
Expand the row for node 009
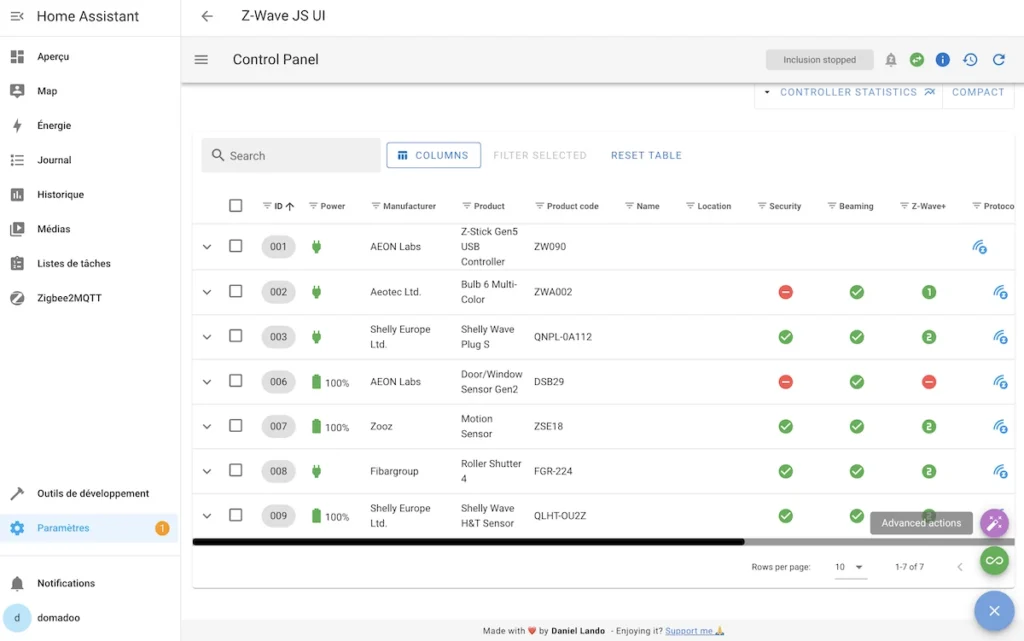[207, 516]
